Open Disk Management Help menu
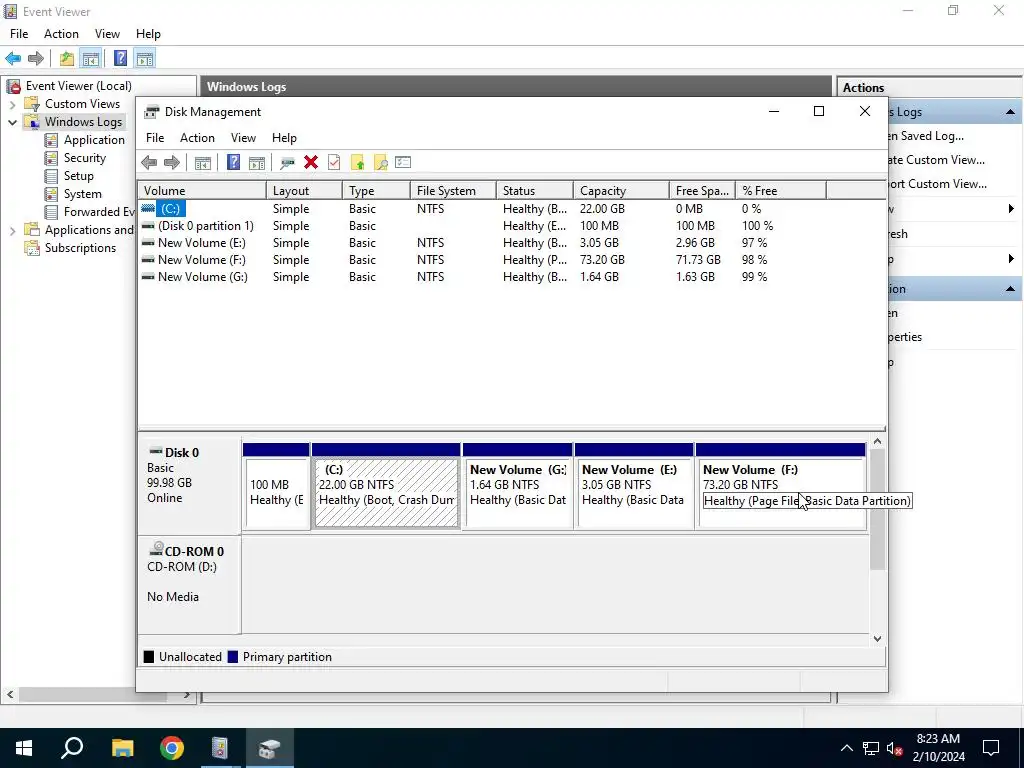Viewport: 1024px width, 768px height. pyautogui.click(x=284, y=138)
